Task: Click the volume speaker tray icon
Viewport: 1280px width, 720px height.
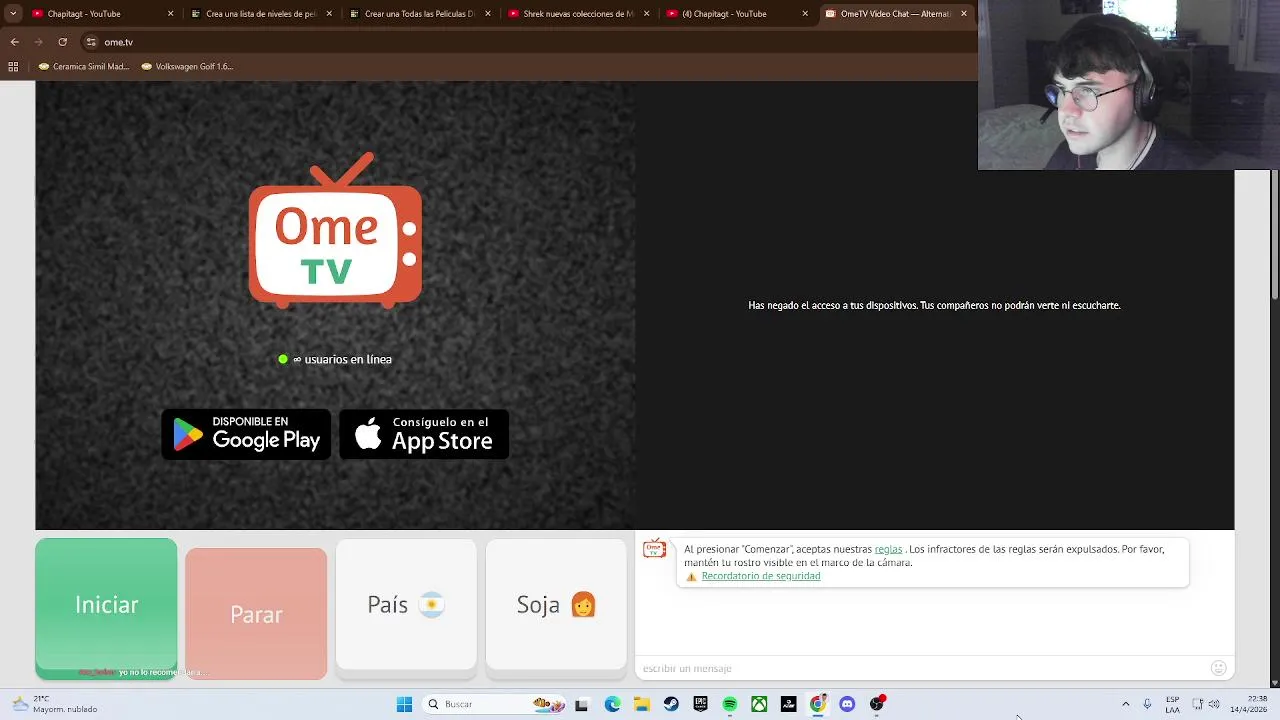Action: click(x=1213, y=704)
